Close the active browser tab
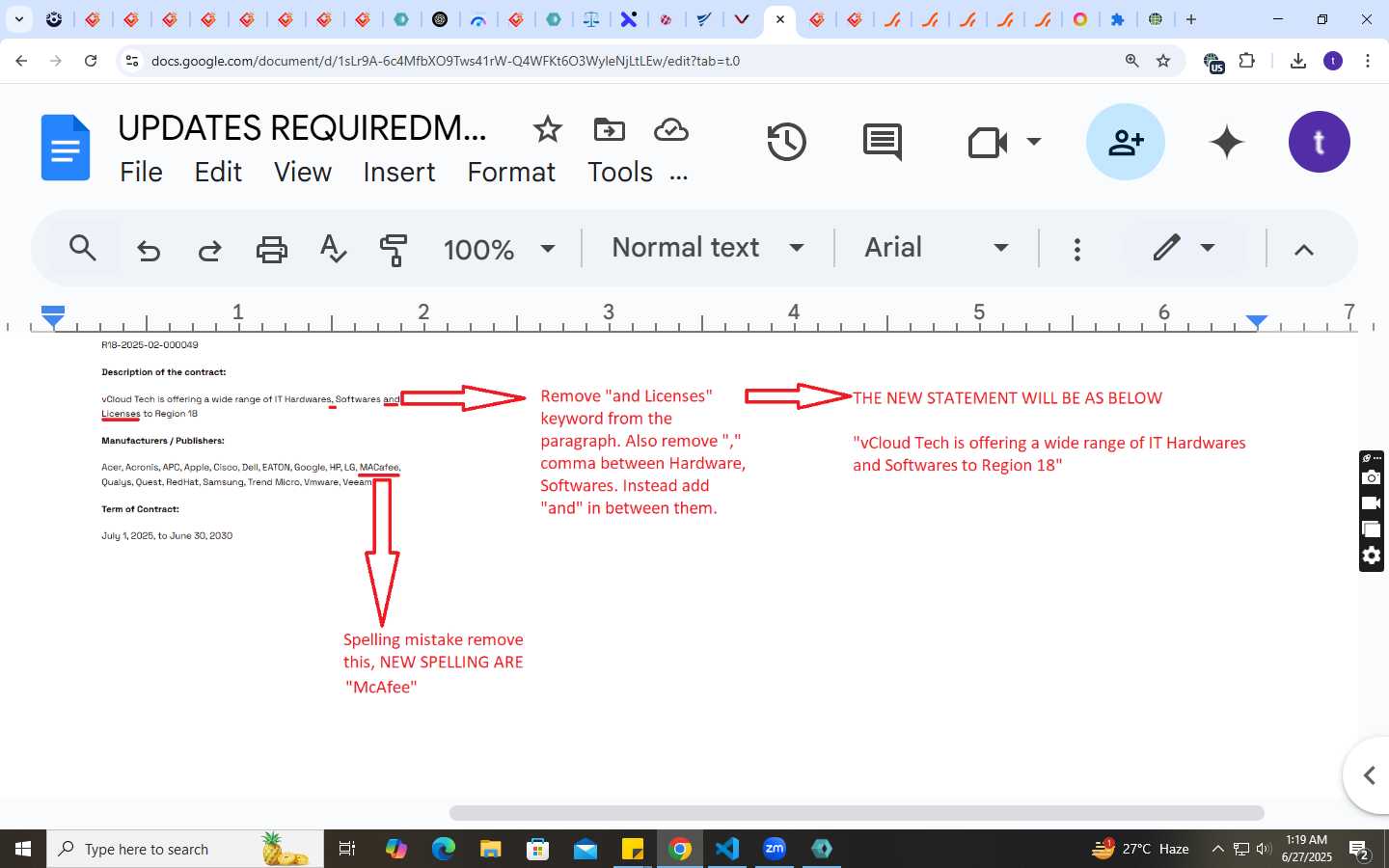Image resolution: width=1389 pixels, height=868 pixels. 780,19
